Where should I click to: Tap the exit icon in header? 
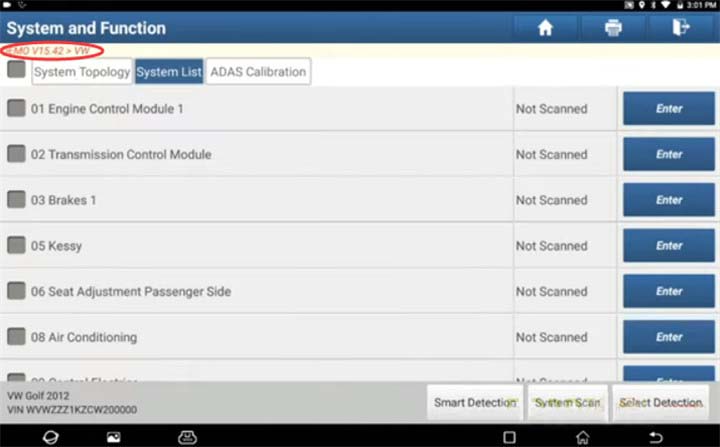coord(681,28)
